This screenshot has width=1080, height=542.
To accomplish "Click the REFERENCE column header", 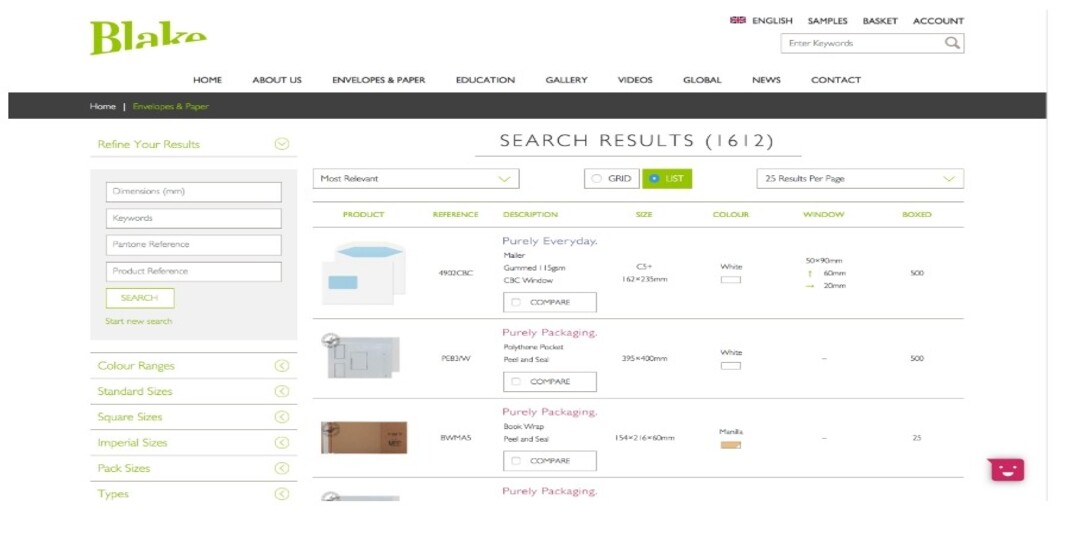I will pyautogui.click(x=455, y=215).
